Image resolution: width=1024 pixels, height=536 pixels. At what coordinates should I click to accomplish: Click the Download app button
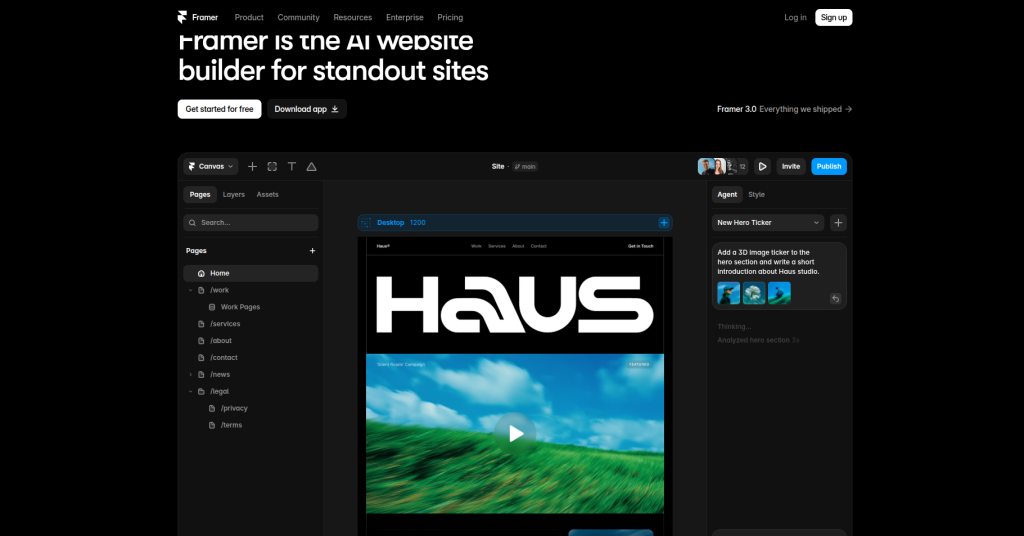(306, 109)
